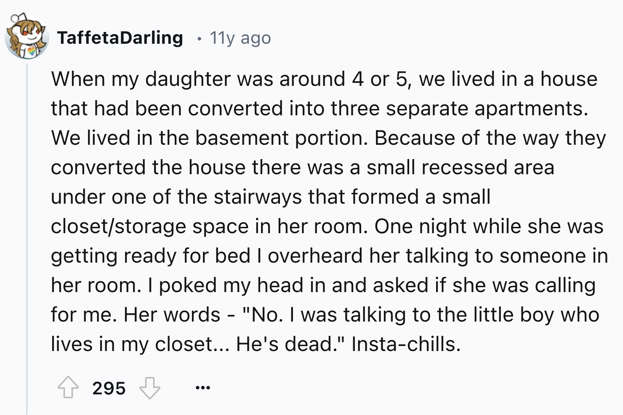
Task: Click the words "getting ready for bed"
Action: (151, 256)
